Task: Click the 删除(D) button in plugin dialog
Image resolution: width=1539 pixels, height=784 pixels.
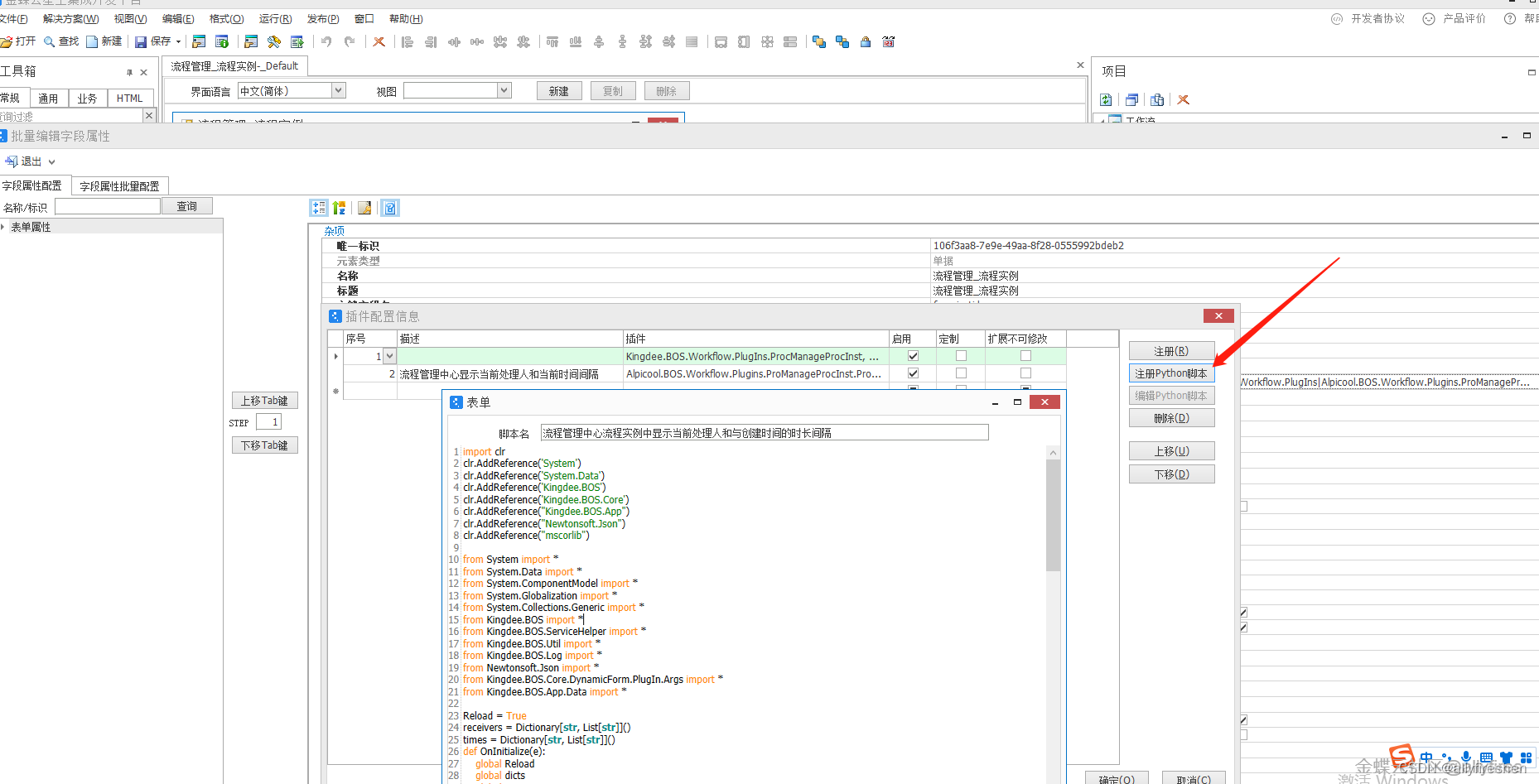Action: (1171, 418)
